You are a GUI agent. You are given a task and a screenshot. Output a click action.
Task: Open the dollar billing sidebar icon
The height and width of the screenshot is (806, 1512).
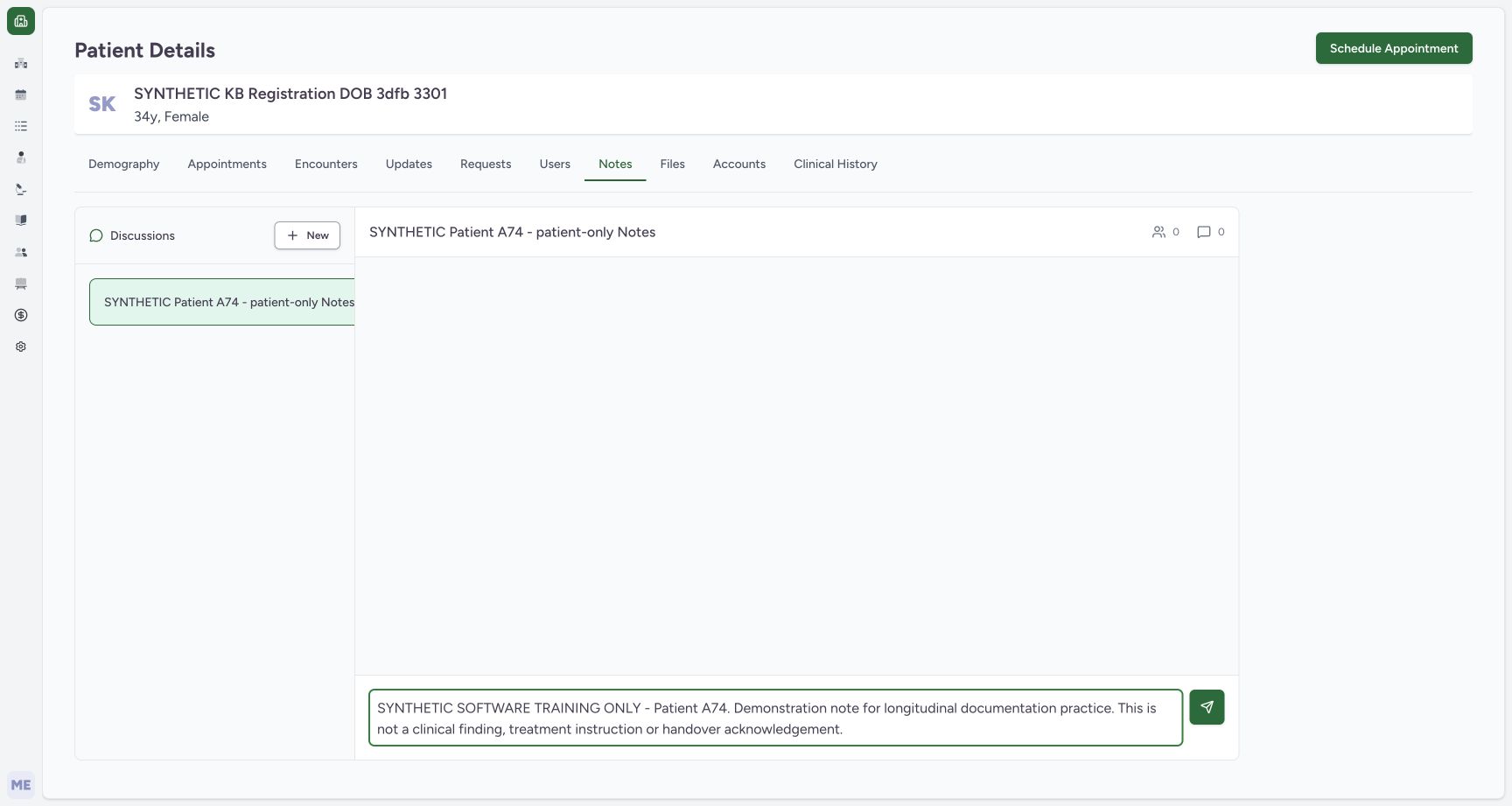coord(21,315)
